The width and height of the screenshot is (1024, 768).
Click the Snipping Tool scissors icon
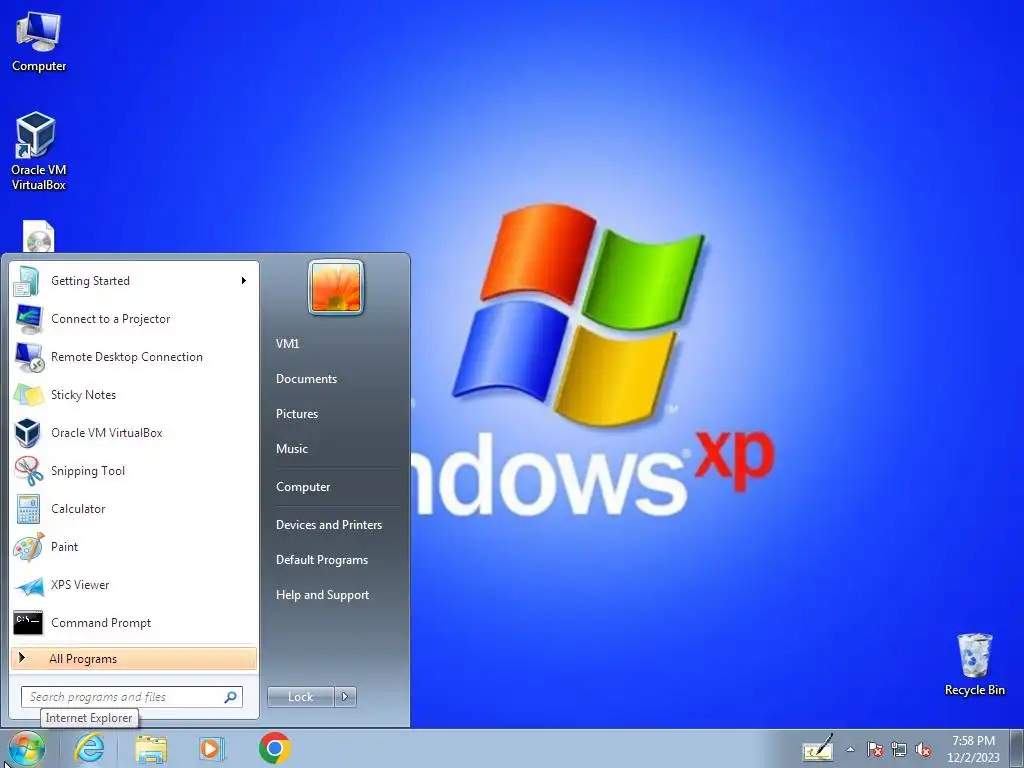(27, 471)
